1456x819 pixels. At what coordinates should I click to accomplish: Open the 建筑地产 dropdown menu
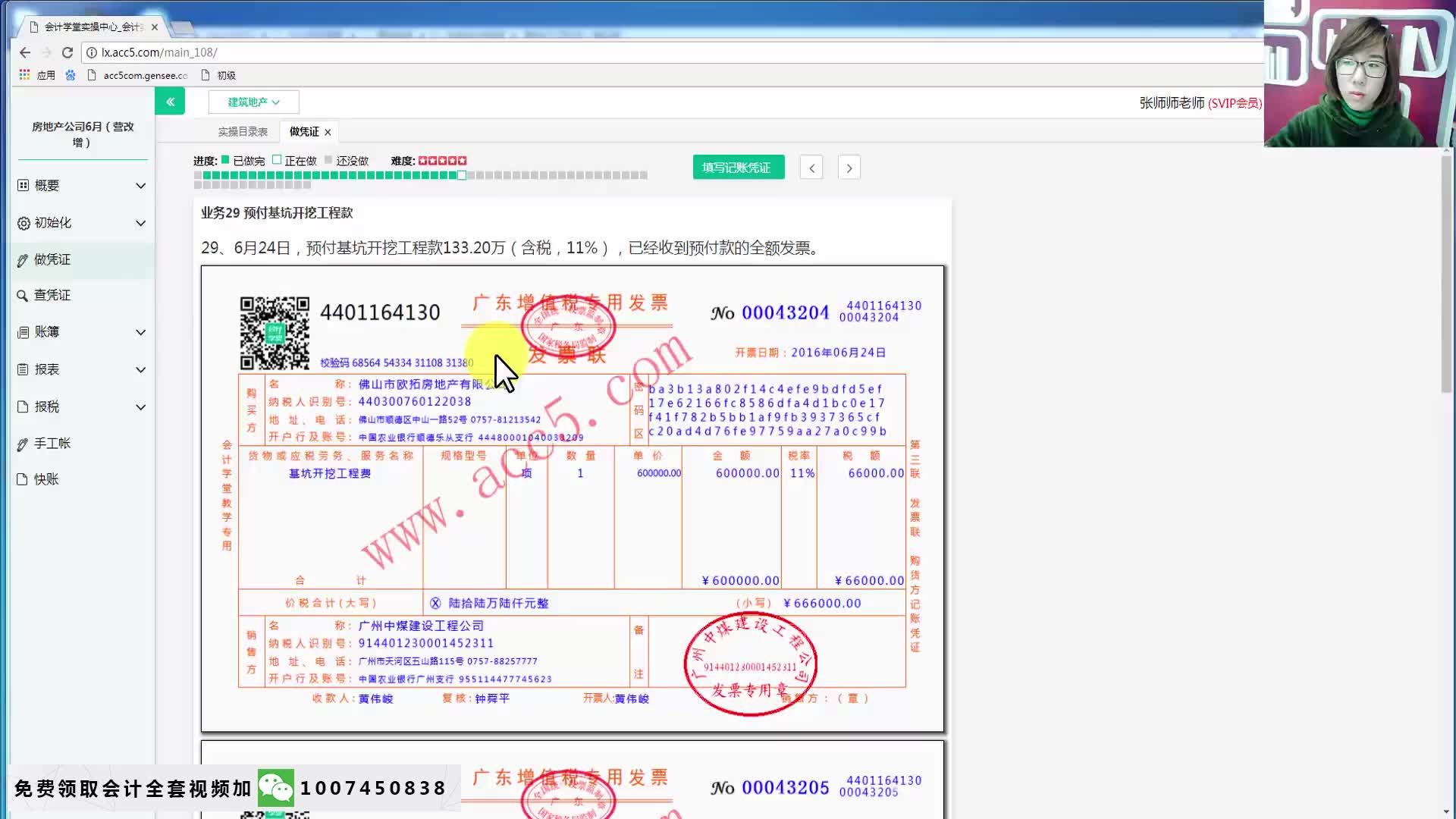pyautogui.click(x=253, y=101)
